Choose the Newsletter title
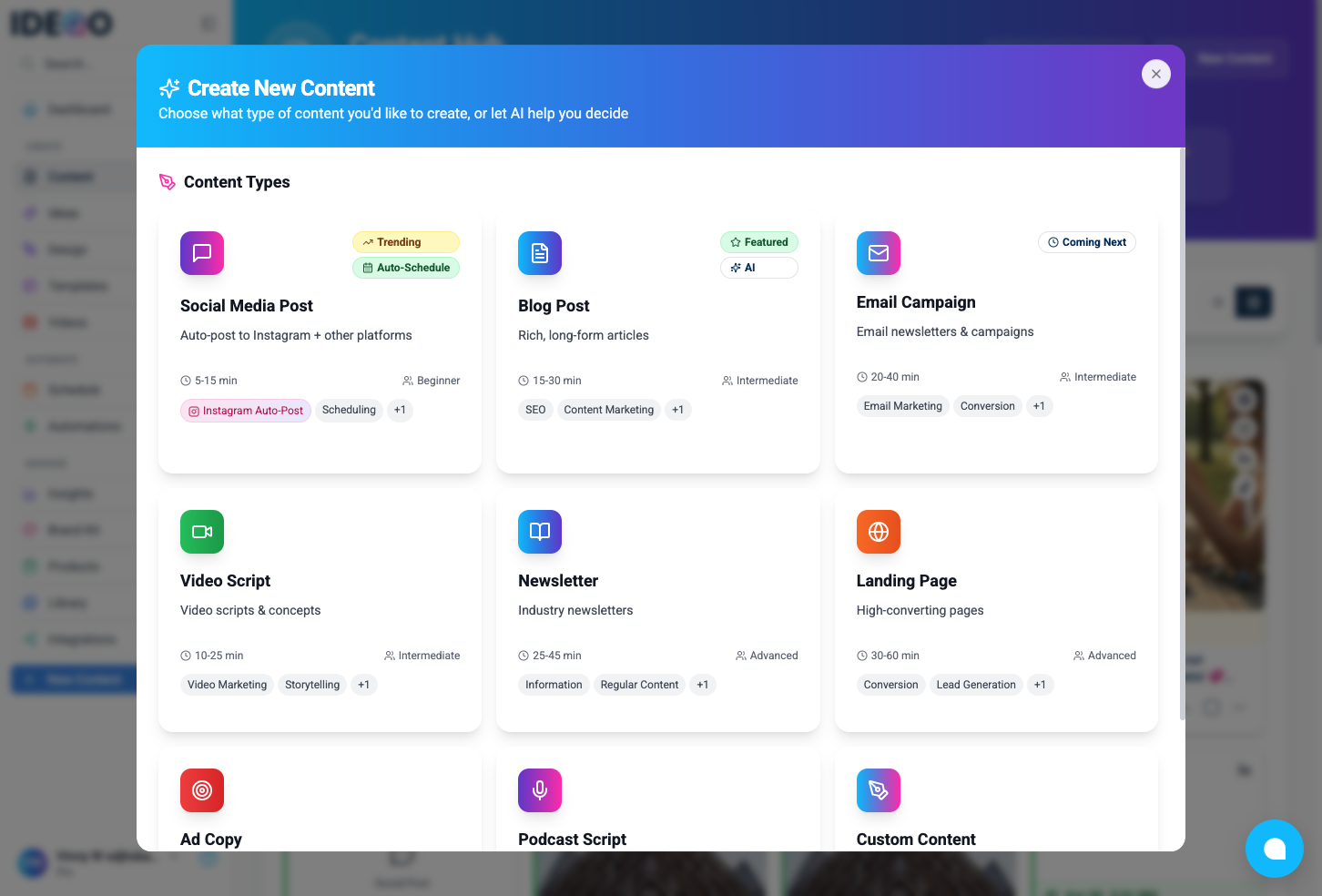This screenshot has width=1322, height=896. 558,581
